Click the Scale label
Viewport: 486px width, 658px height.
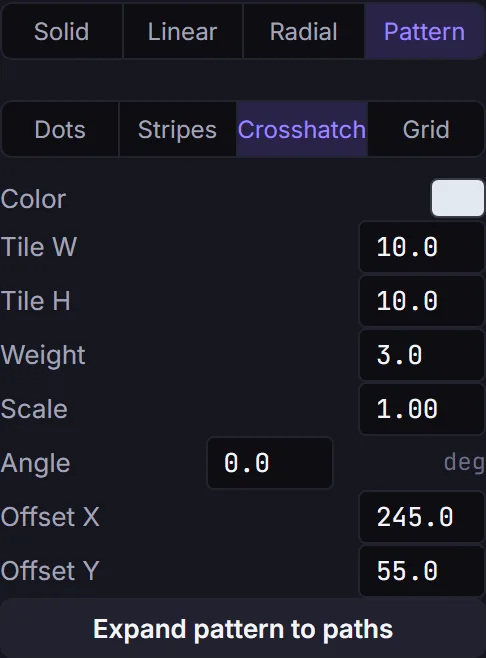(x=34, y=409)
